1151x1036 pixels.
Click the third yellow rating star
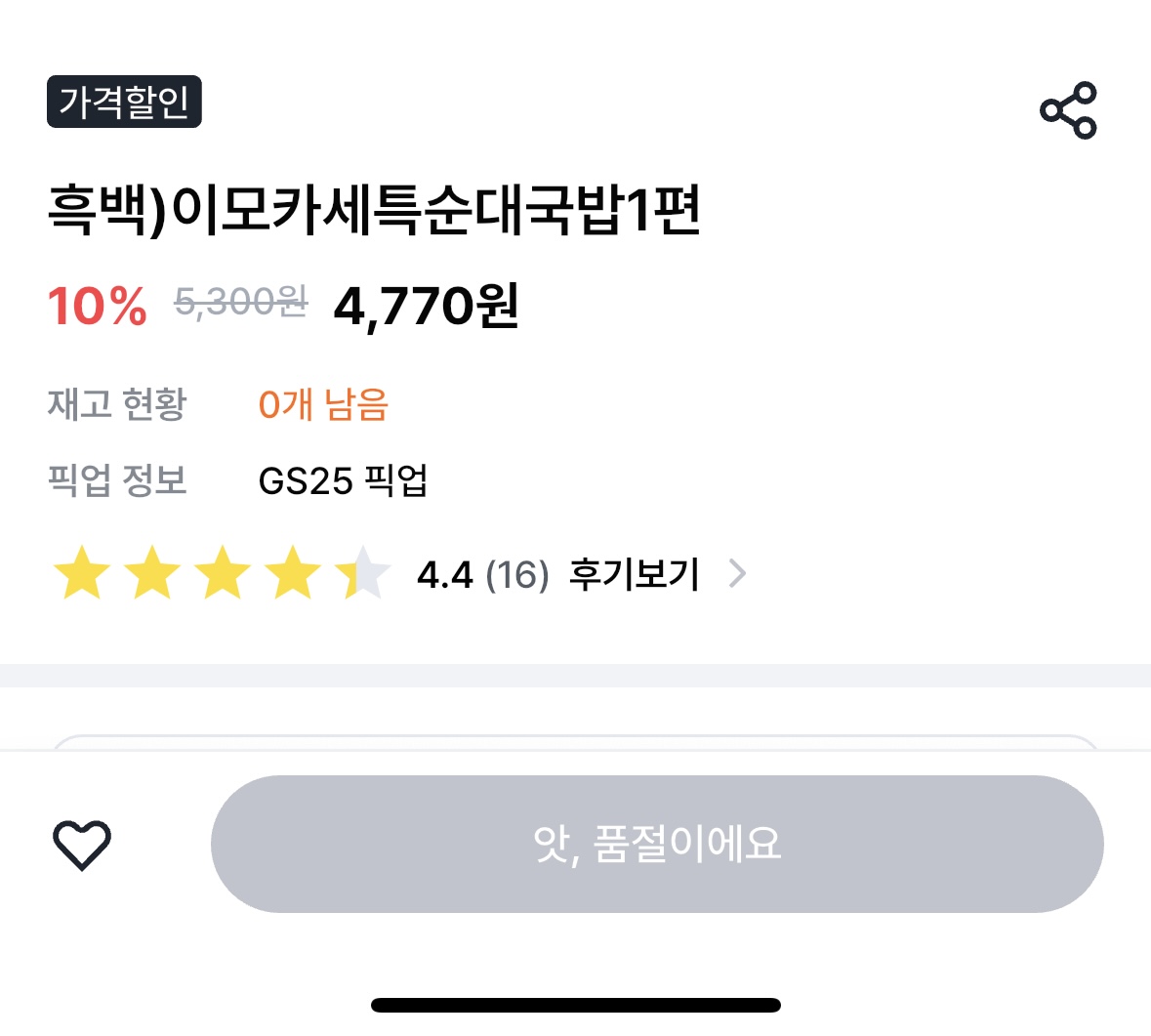(223, 573)
